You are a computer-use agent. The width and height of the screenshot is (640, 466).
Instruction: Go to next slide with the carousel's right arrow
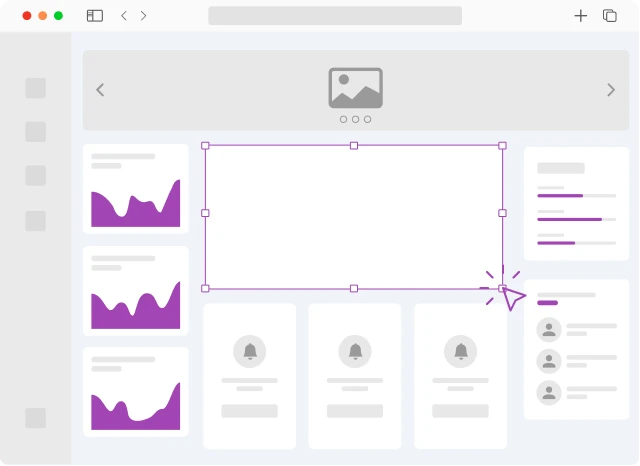[611, 90]
